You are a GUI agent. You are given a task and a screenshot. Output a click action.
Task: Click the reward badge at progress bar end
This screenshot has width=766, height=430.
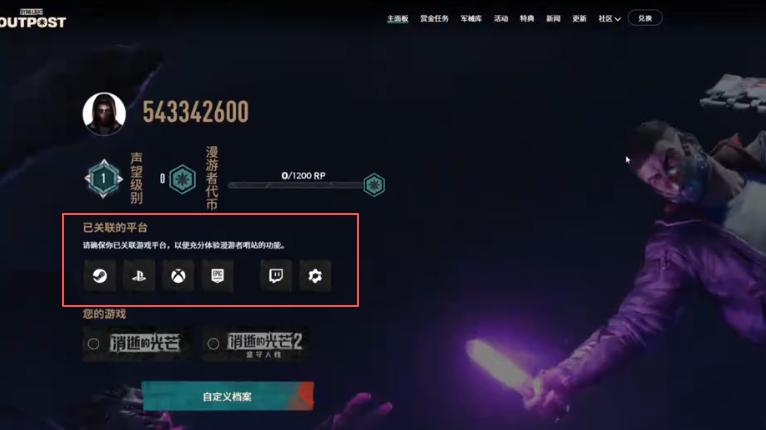[374, 185]
